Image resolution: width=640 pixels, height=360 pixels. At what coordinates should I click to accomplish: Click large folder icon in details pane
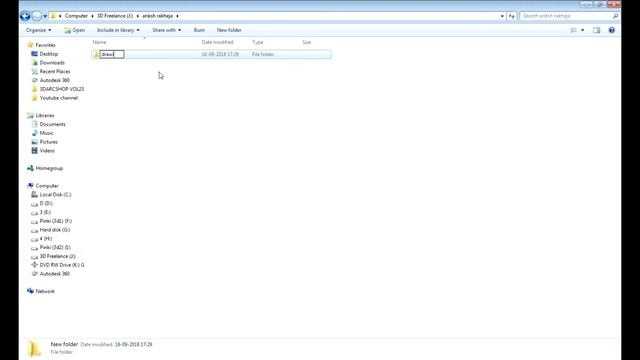pos(35,348)
